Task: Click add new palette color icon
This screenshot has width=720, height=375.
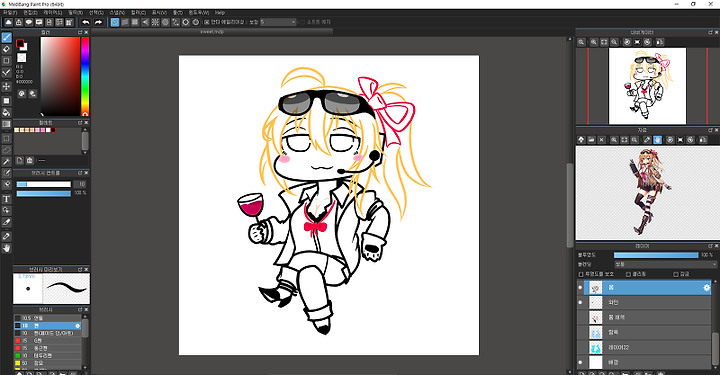Action: coord(19,160)
